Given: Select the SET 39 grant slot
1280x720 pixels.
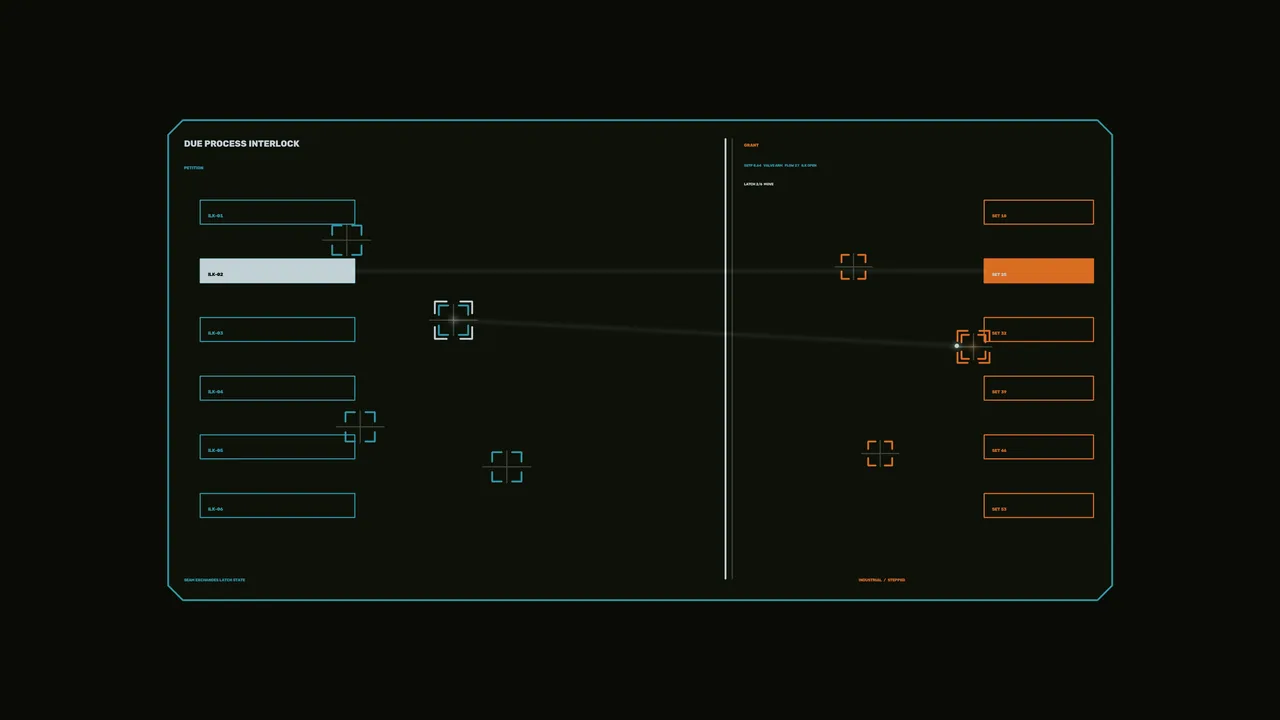Looking at the screenshot, I should (x=1038, y=388).
